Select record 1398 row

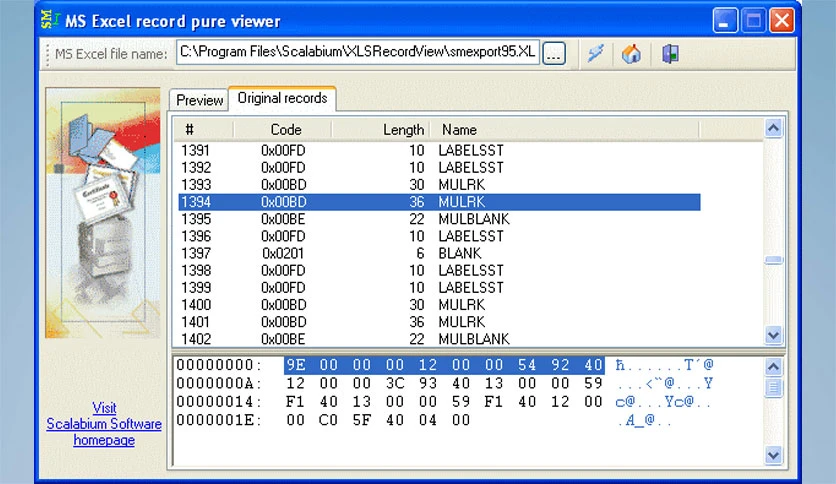click(x=439, y=270)
